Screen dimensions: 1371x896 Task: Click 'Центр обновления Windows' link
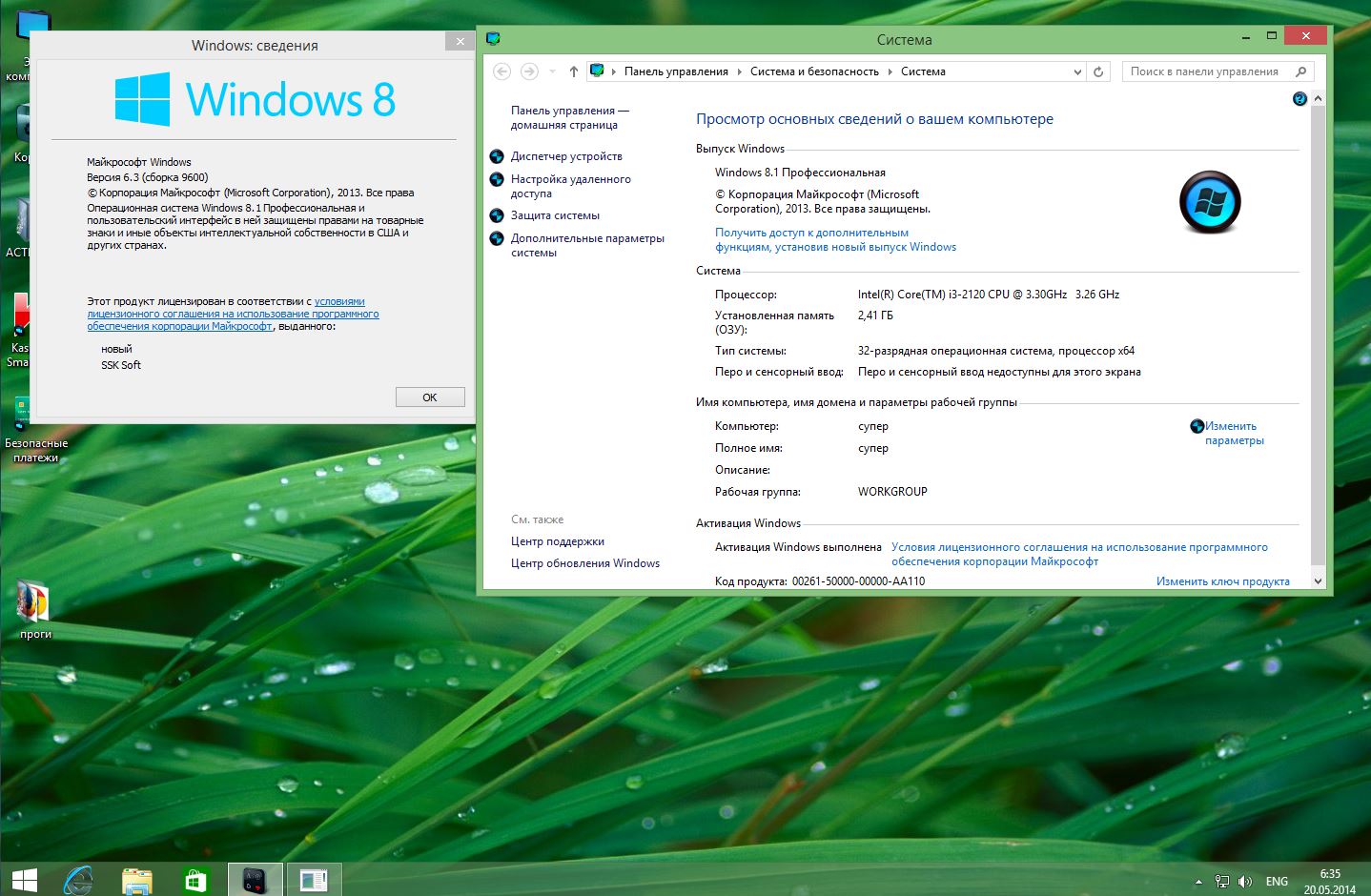point(585,563)
